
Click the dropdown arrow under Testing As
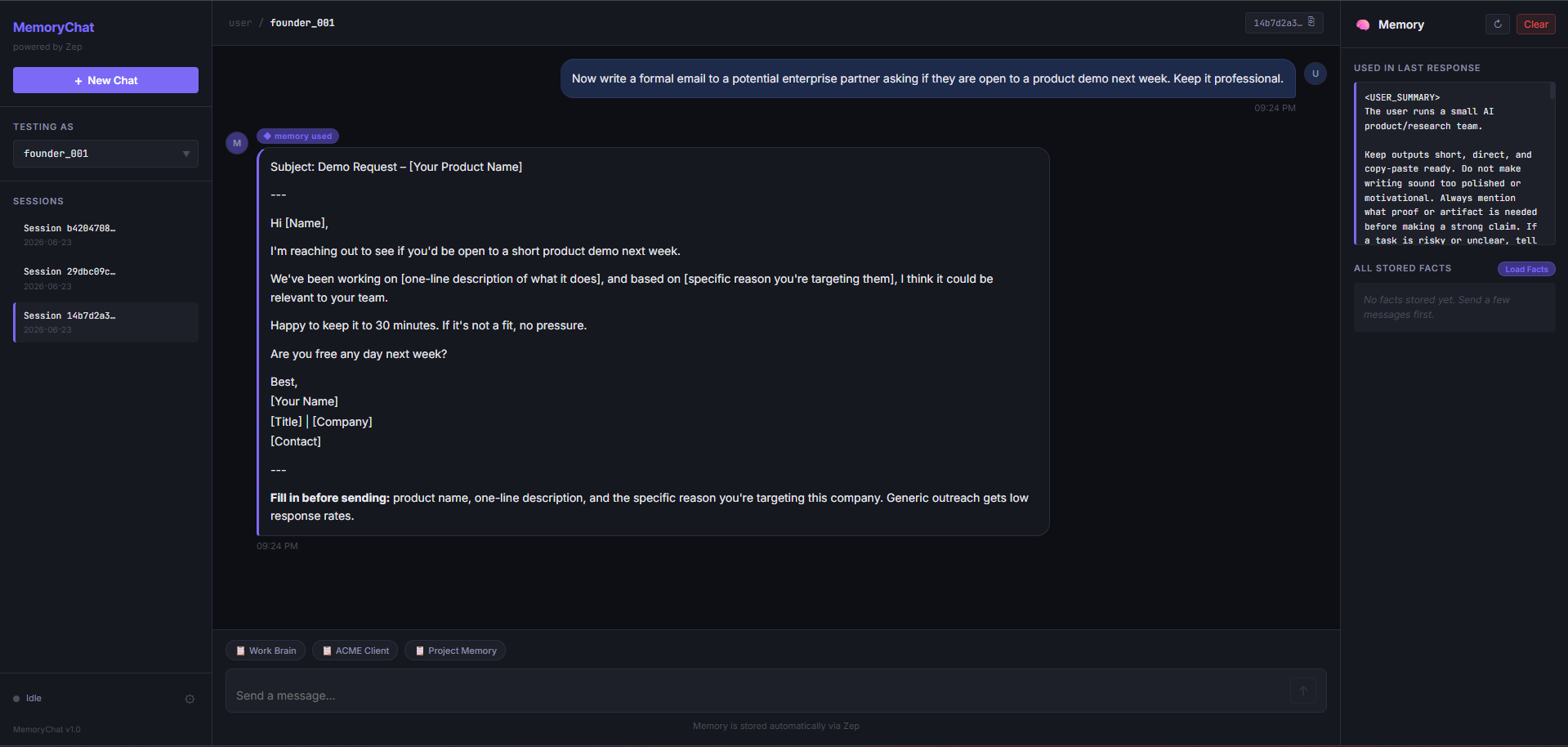tap(186, 154)
